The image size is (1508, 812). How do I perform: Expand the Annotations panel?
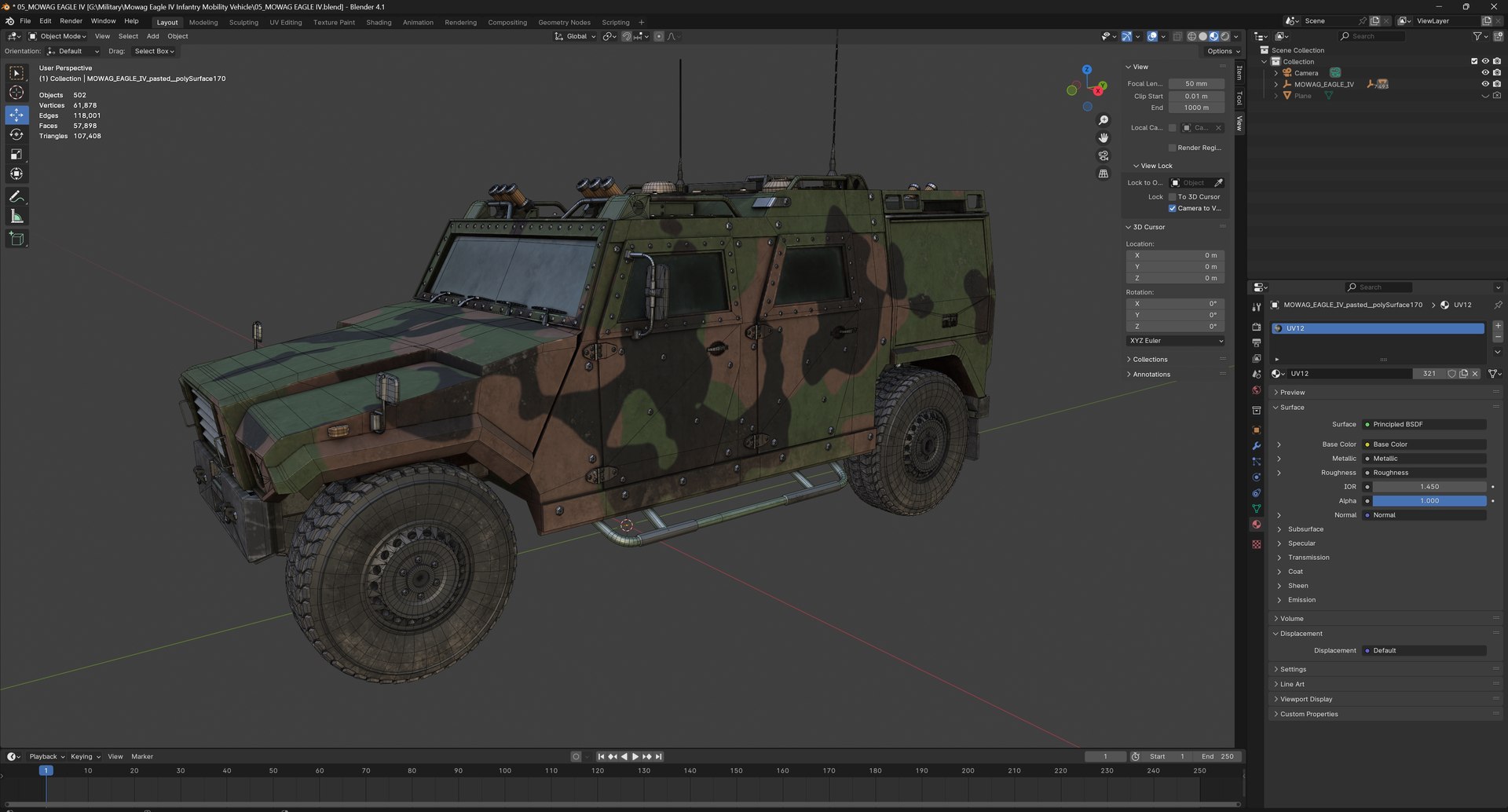[x=1151, y=375]
